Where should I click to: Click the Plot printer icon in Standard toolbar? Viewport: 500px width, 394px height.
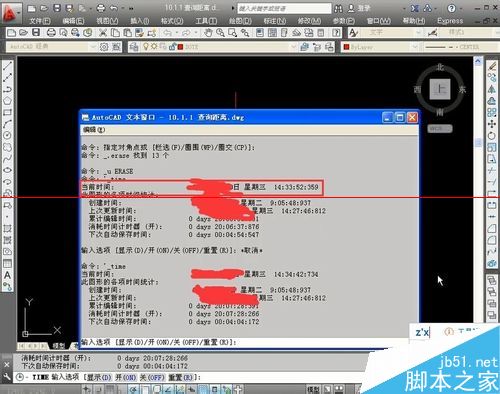pos(51,33)
